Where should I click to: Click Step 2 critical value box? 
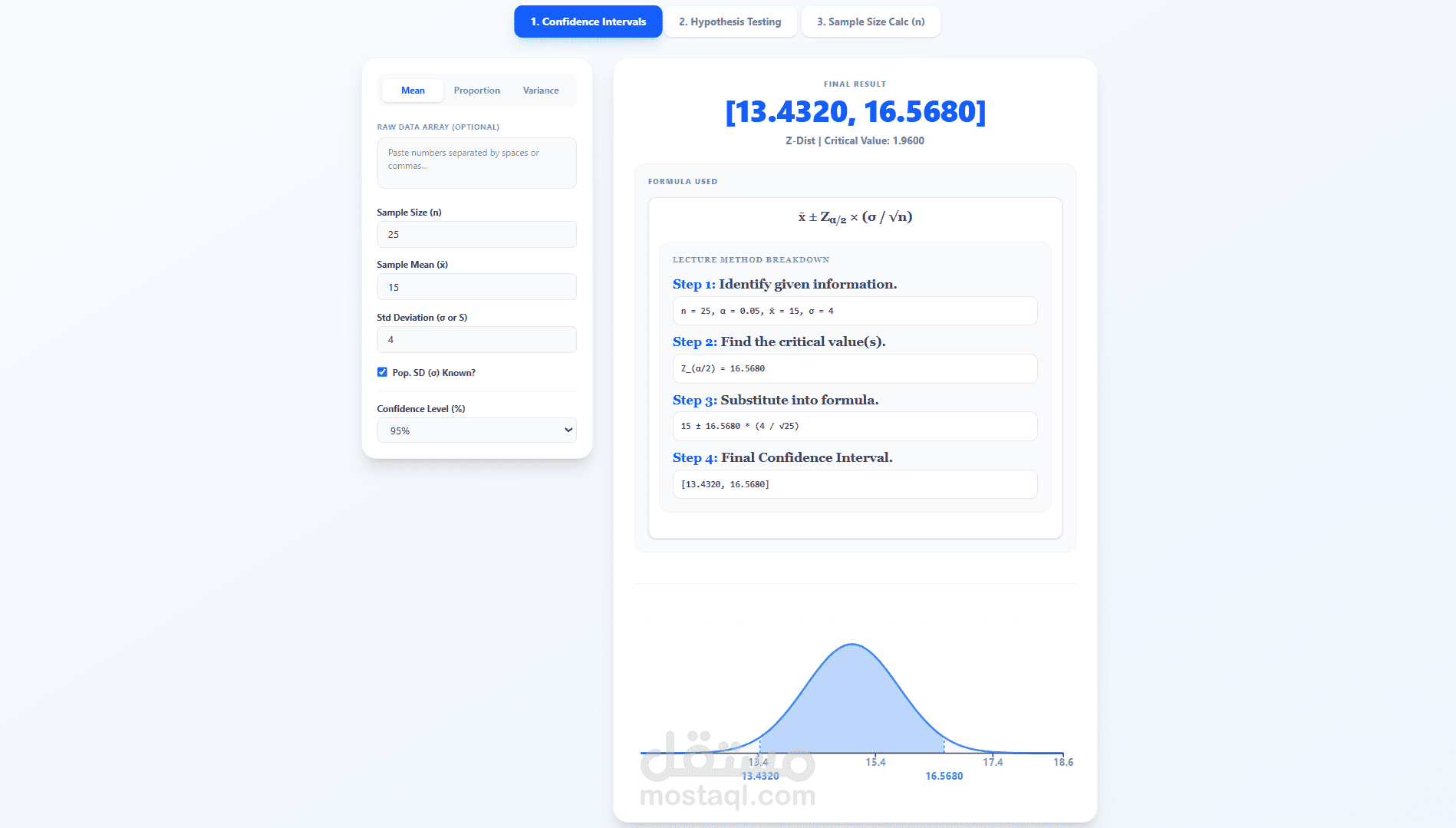855,368
